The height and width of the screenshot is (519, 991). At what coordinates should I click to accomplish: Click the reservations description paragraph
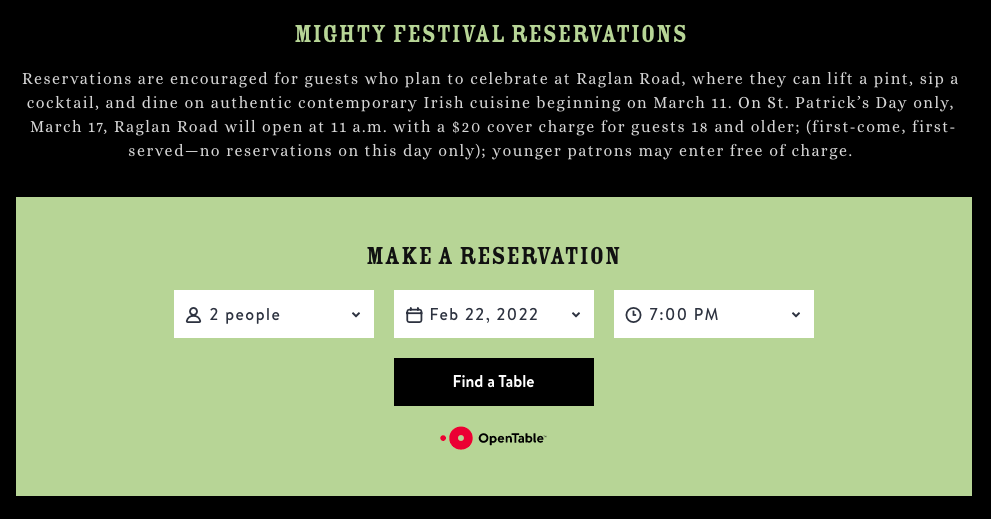pos(491,115)
